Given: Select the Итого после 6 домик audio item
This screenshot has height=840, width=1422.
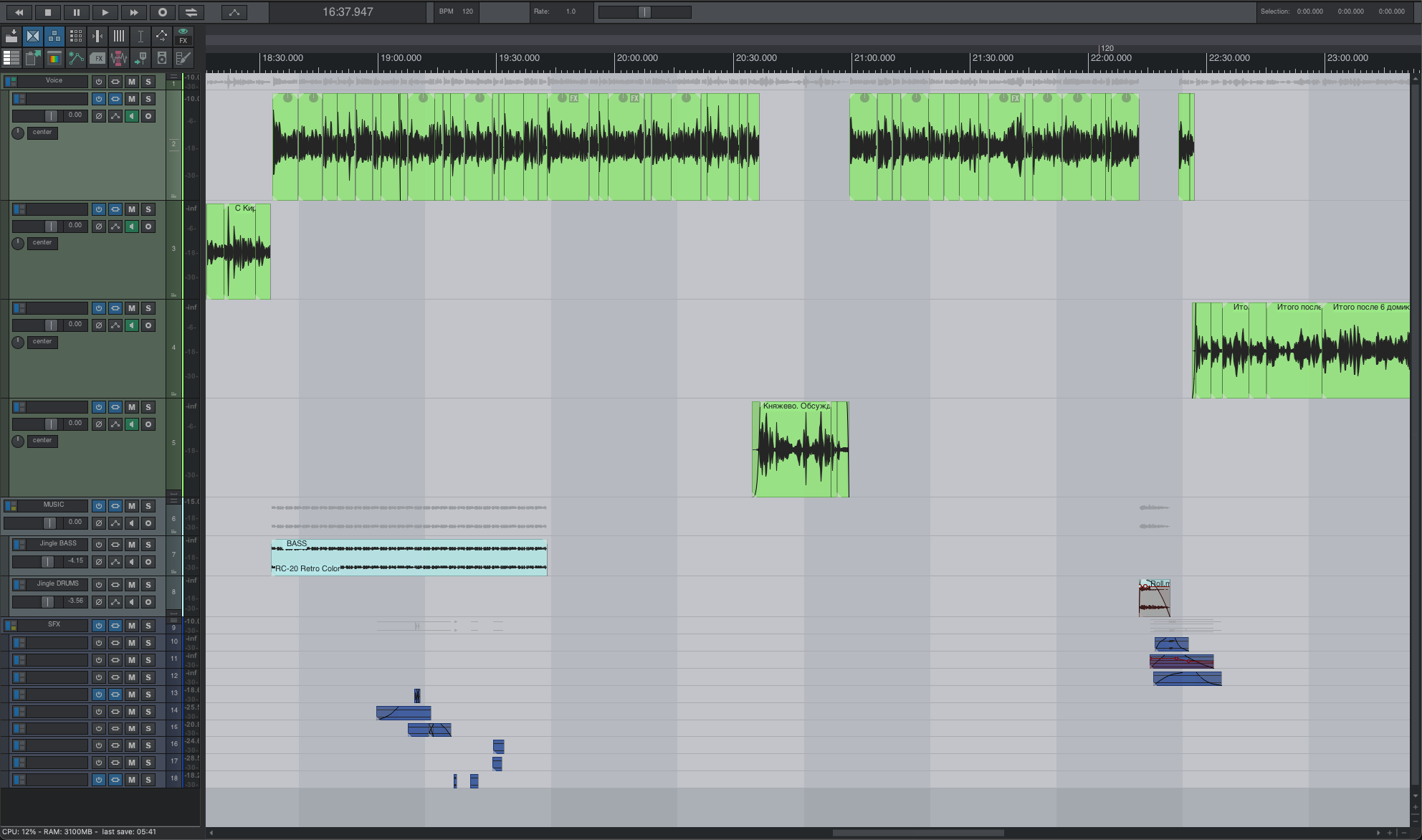Looking at the screenshot, I should click(1366, 350).
